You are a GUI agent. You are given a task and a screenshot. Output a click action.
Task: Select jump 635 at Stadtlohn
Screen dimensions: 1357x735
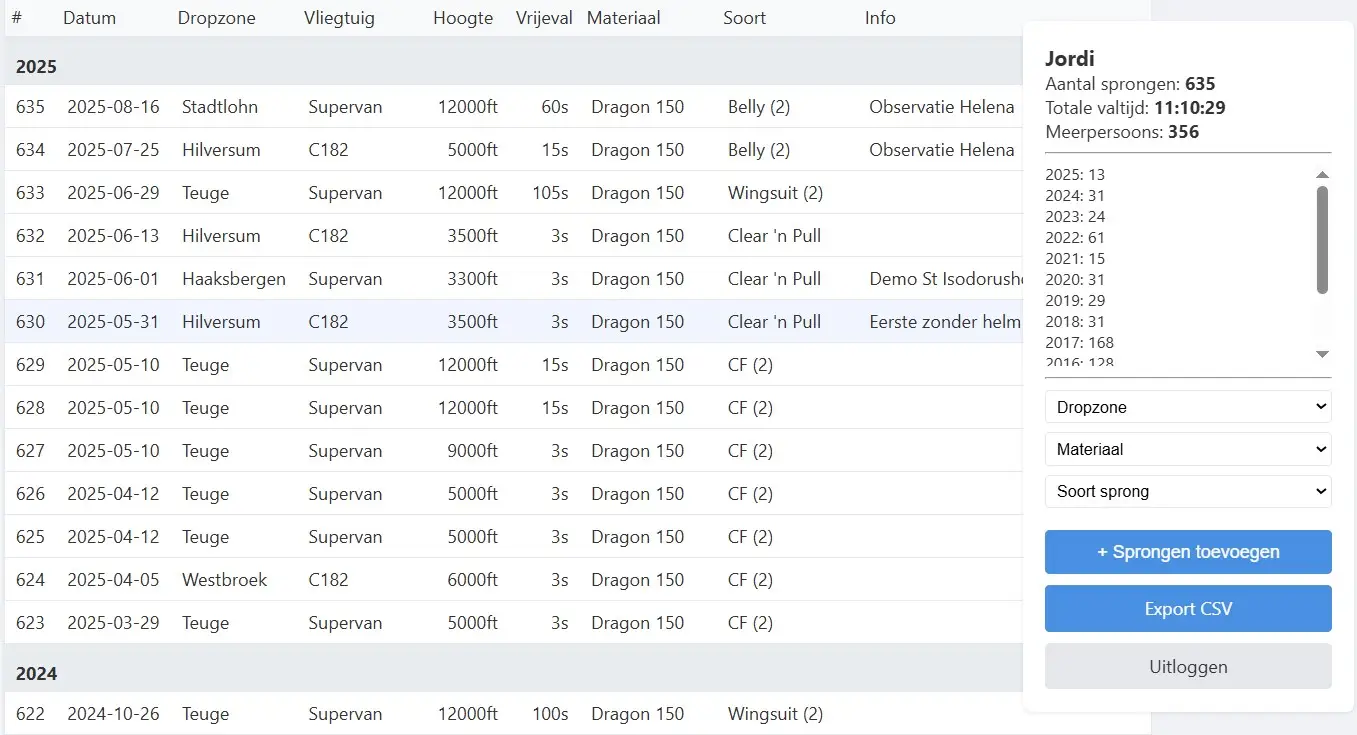pyautogui.click(x=400, y=106)
